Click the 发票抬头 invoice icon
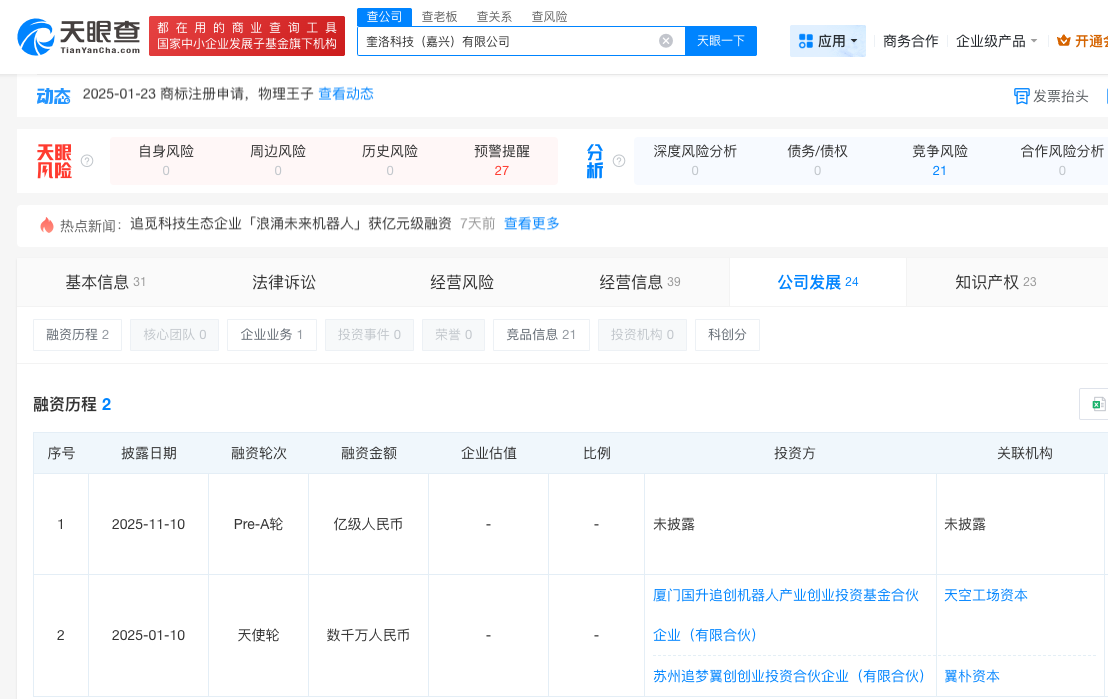 coord(1021,96)
